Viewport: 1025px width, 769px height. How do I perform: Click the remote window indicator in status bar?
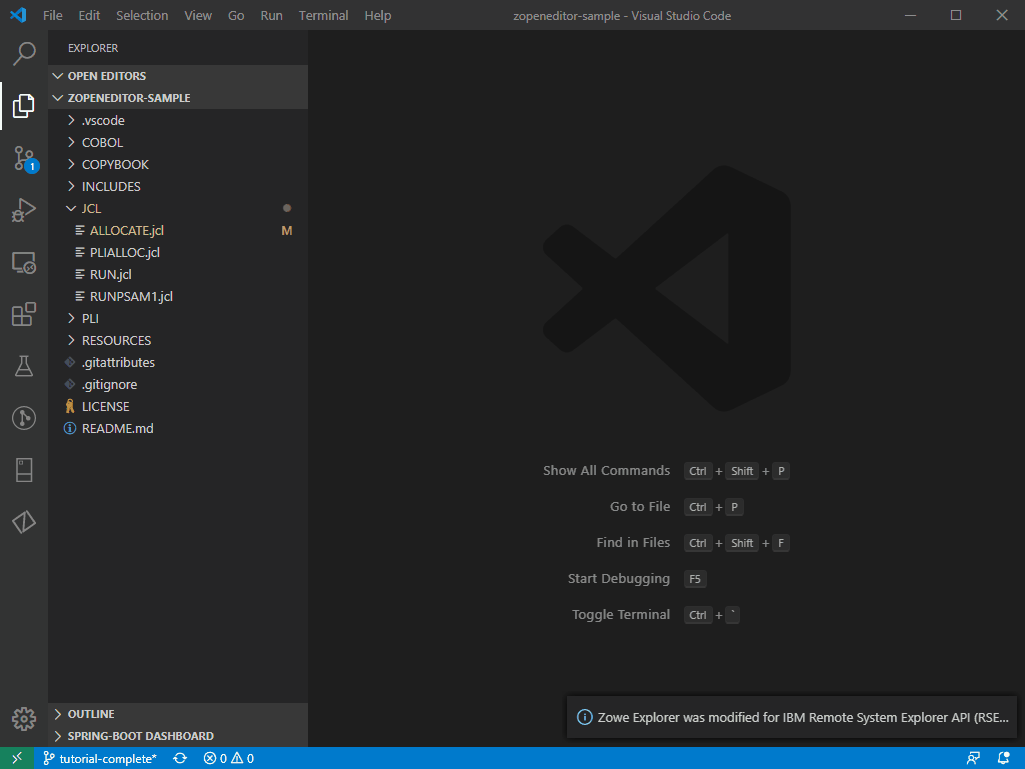pyautogui.click(x=17, y=758)
